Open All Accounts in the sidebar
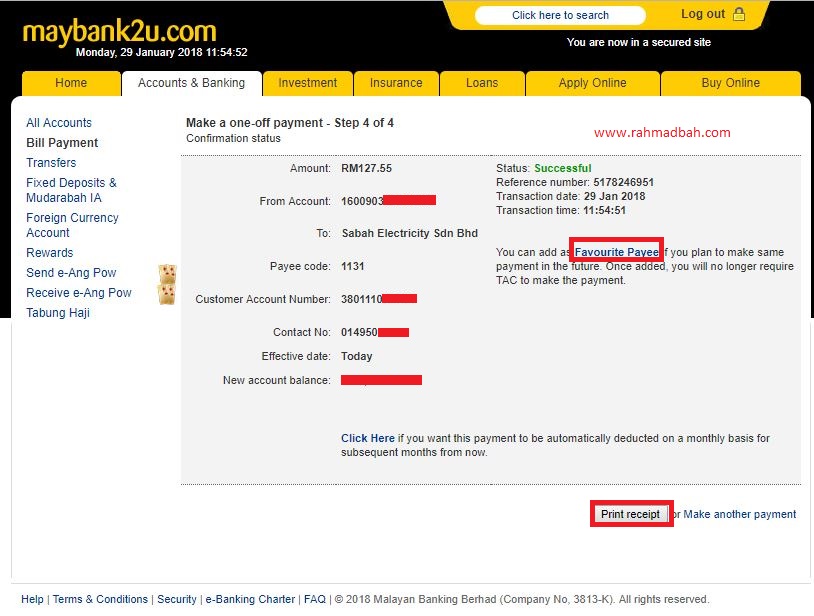The height and width of the screenshot is (616, 814). (x=59, y=123)
